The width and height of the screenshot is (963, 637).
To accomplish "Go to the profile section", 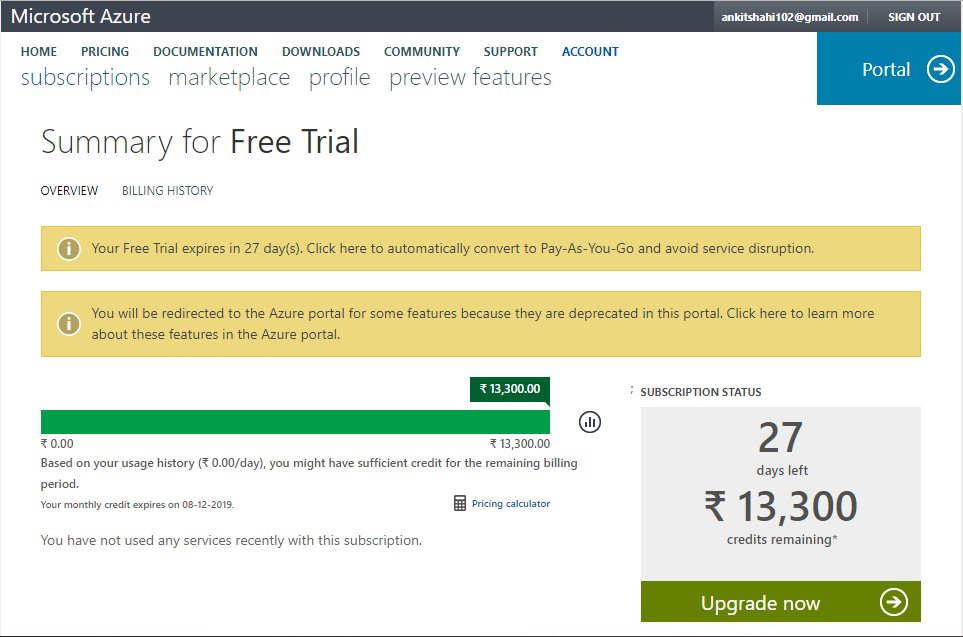I will pos(340,77).
